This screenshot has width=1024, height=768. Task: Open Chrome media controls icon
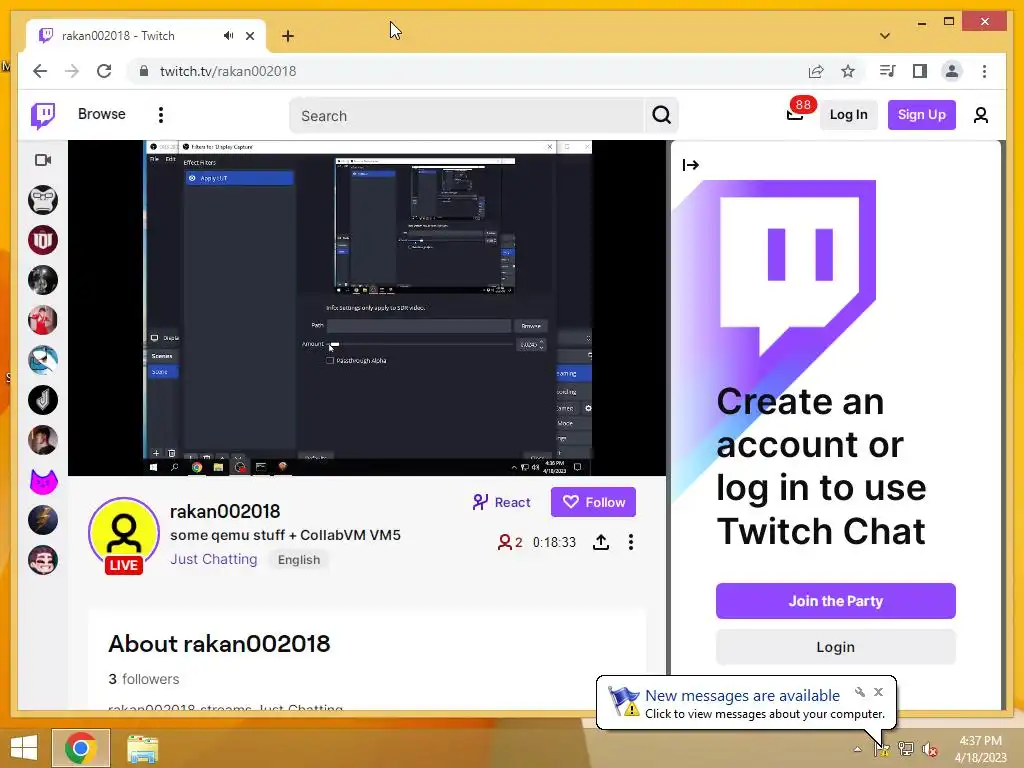[x=887, y=71]
